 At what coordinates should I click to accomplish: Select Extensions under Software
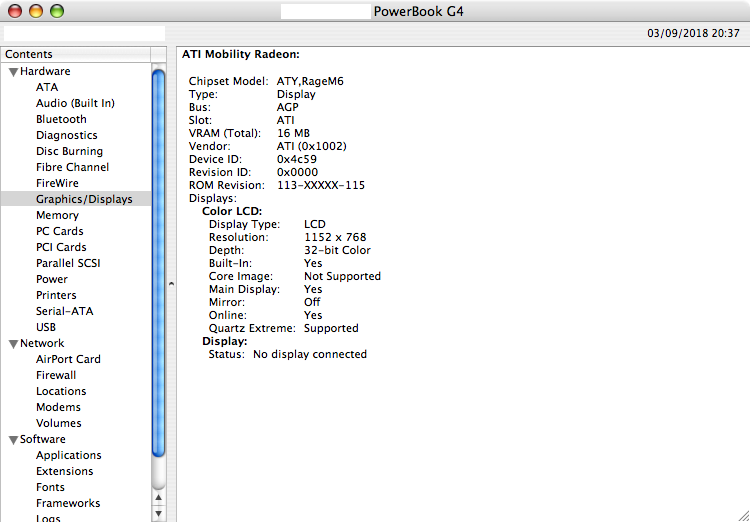tap(64, 471)
